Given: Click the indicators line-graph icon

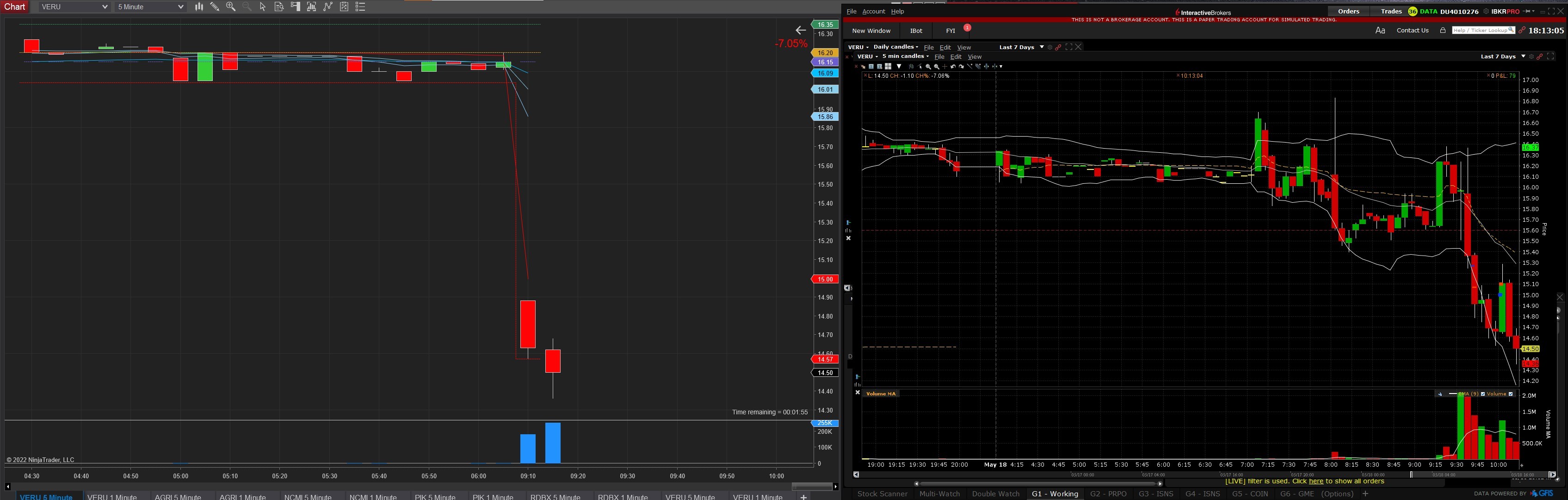Looking at the screenshot, I should pyautogui.click(x=328, y=6).
